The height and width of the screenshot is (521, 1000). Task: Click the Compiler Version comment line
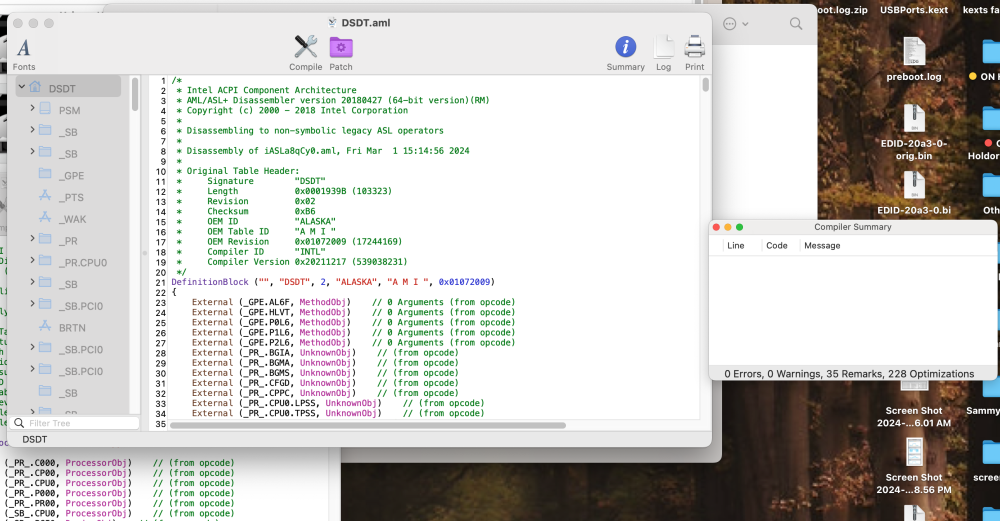tap(291, 262)
